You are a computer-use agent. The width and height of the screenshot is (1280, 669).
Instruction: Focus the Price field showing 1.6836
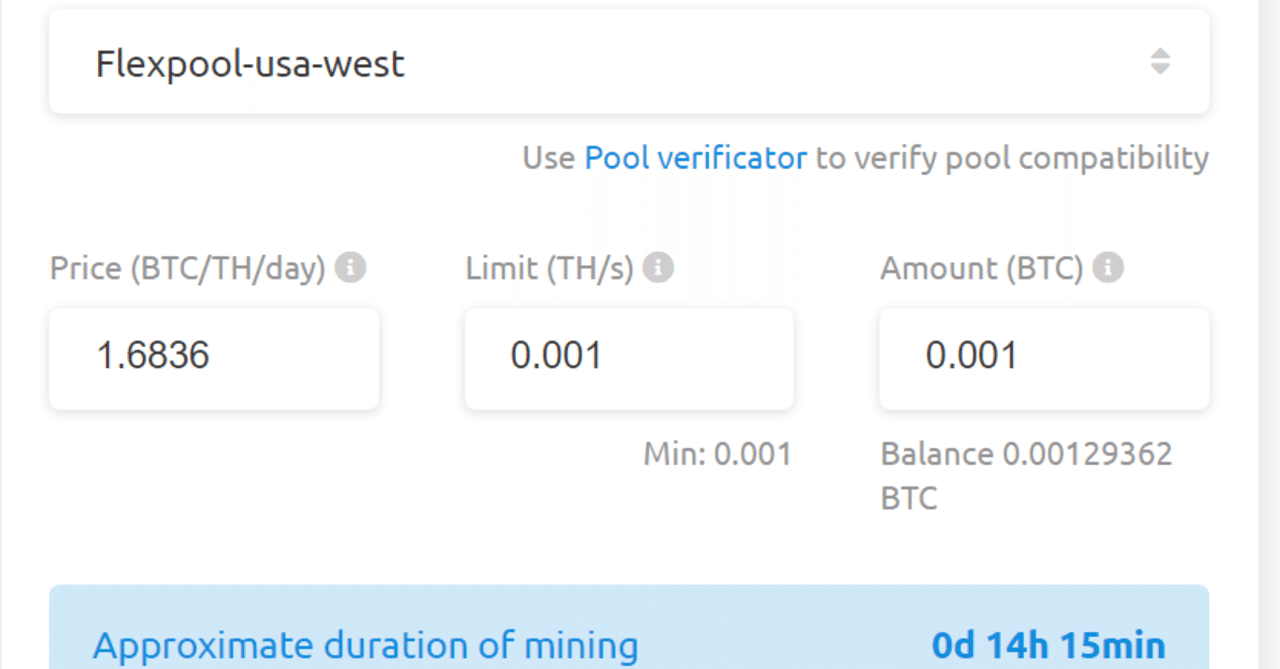pyautogui.click(x=214, y=357)
